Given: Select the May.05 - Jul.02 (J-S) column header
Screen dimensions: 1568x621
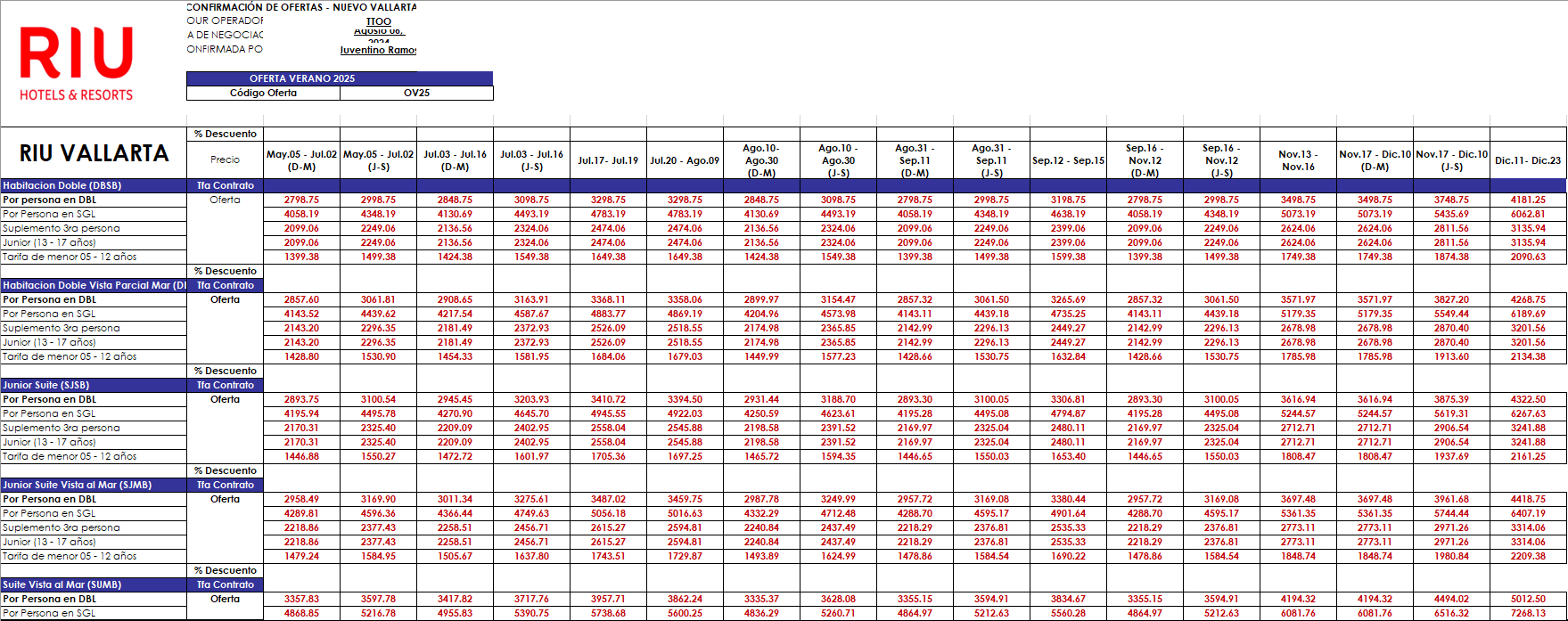Looking at the screenshot, I should [x=378, y=160].
